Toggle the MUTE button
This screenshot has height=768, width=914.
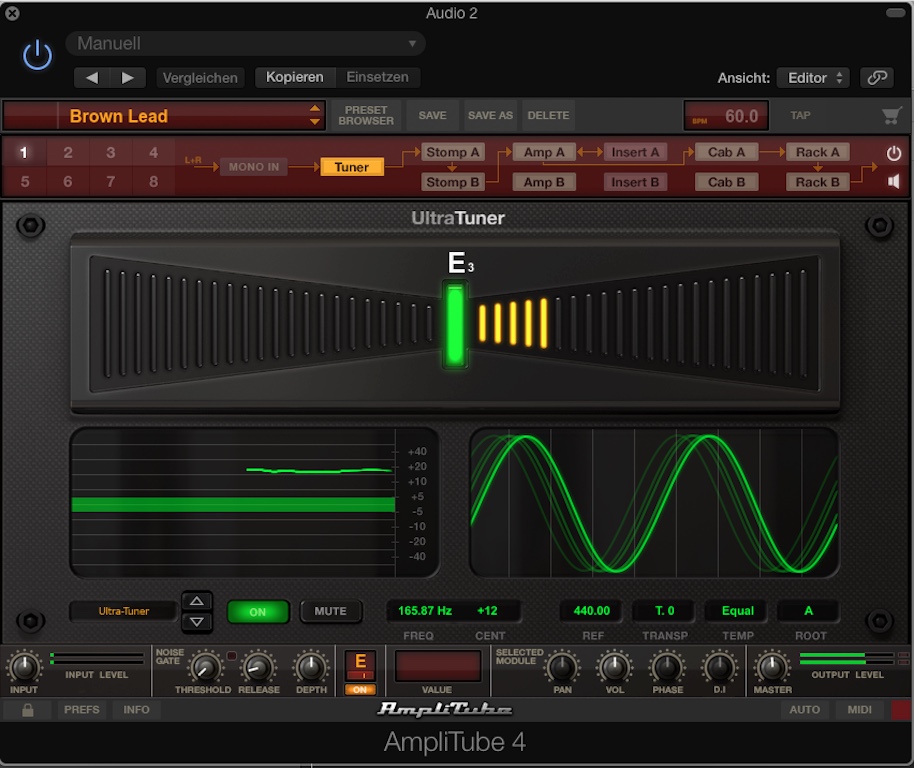(331, 612)
